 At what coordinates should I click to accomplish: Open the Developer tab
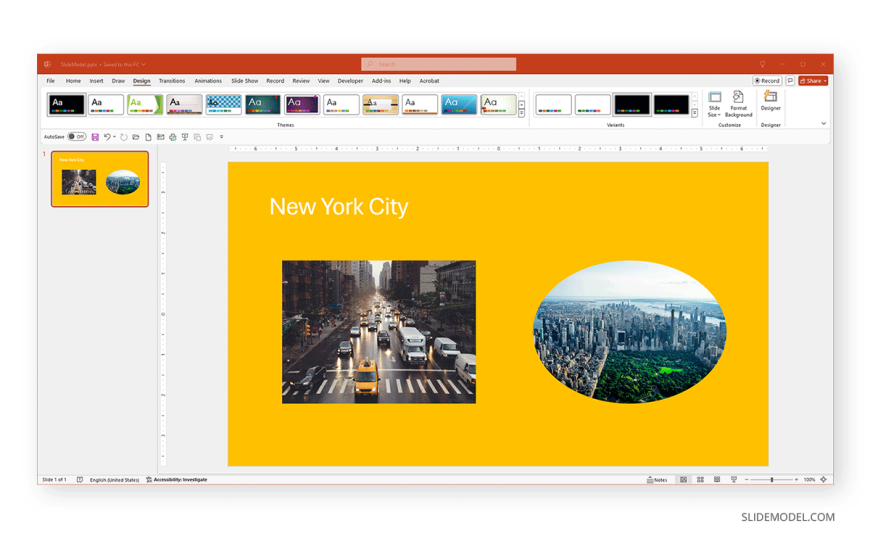(x=350, y=81)
